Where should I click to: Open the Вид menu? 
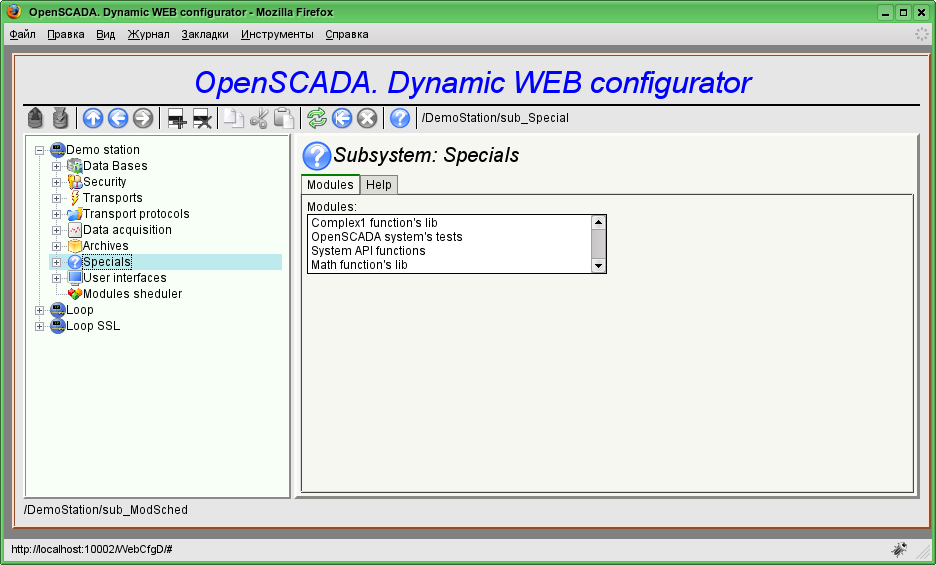coord(106,35)
